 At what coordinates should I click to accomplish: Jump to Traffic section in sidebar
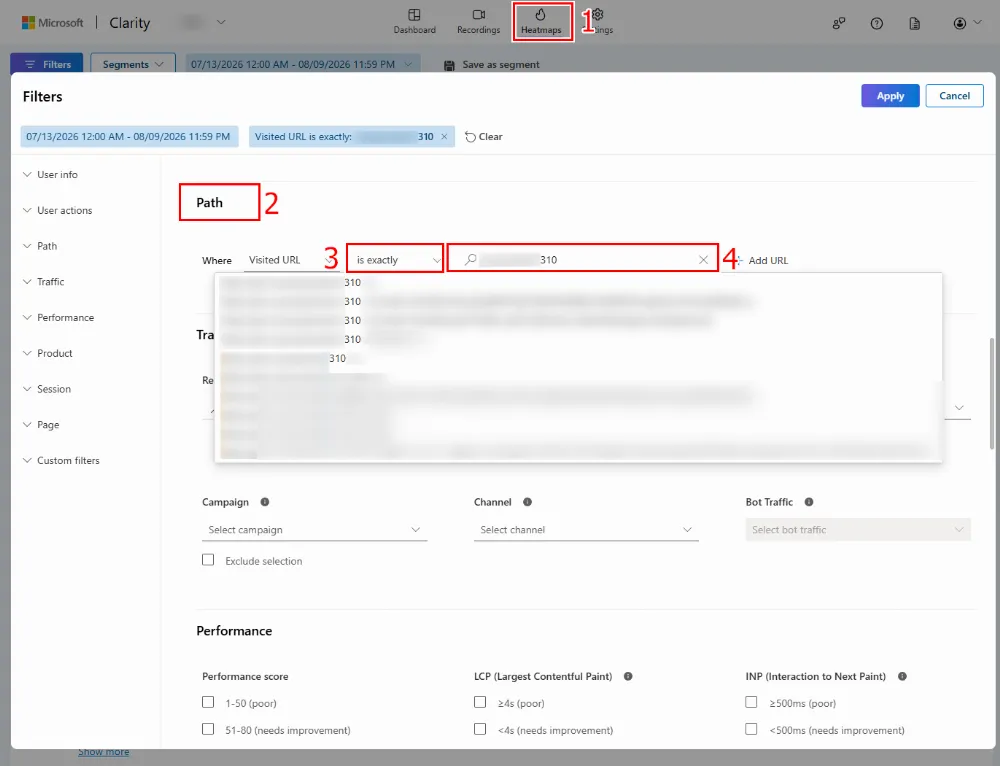43,281
